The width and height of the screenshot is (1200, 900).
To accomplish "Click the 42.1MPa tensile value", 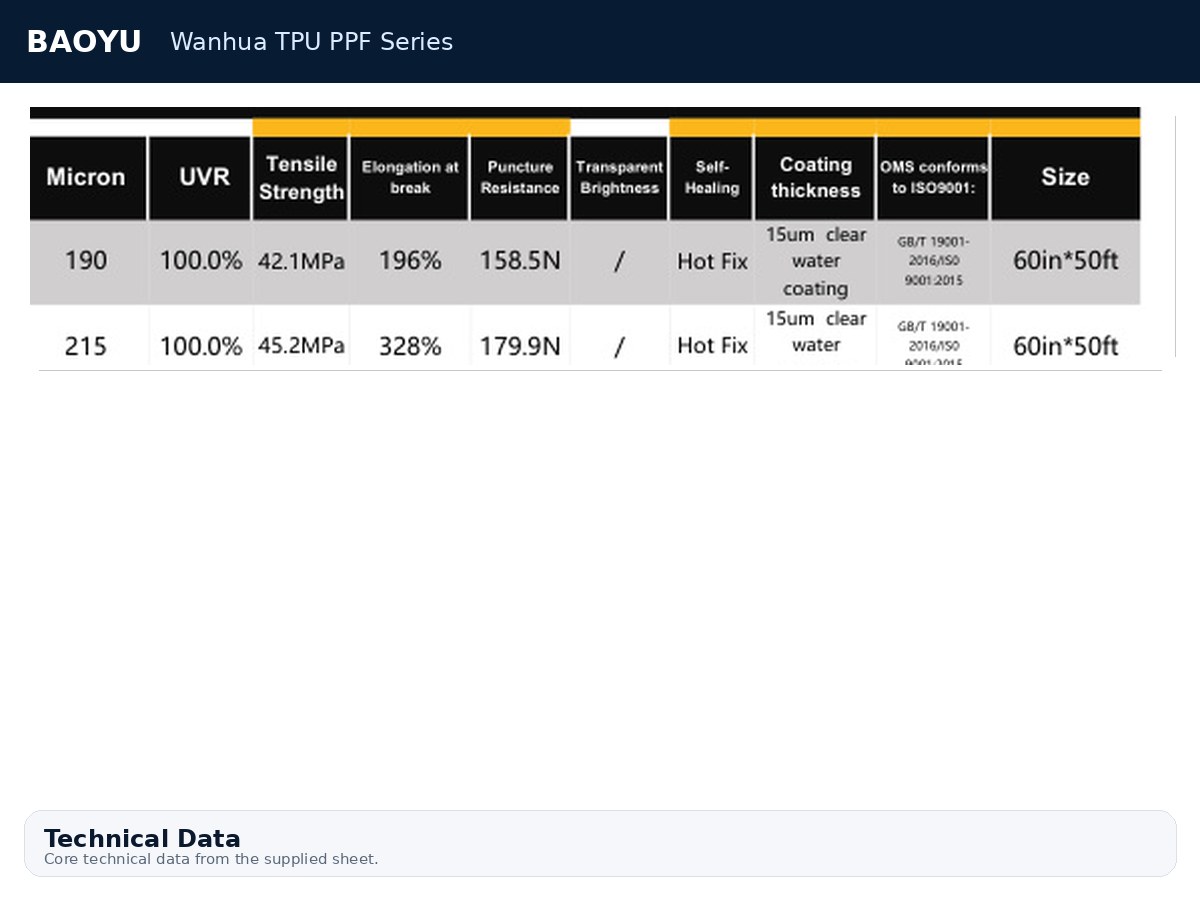I will [301, 262].
